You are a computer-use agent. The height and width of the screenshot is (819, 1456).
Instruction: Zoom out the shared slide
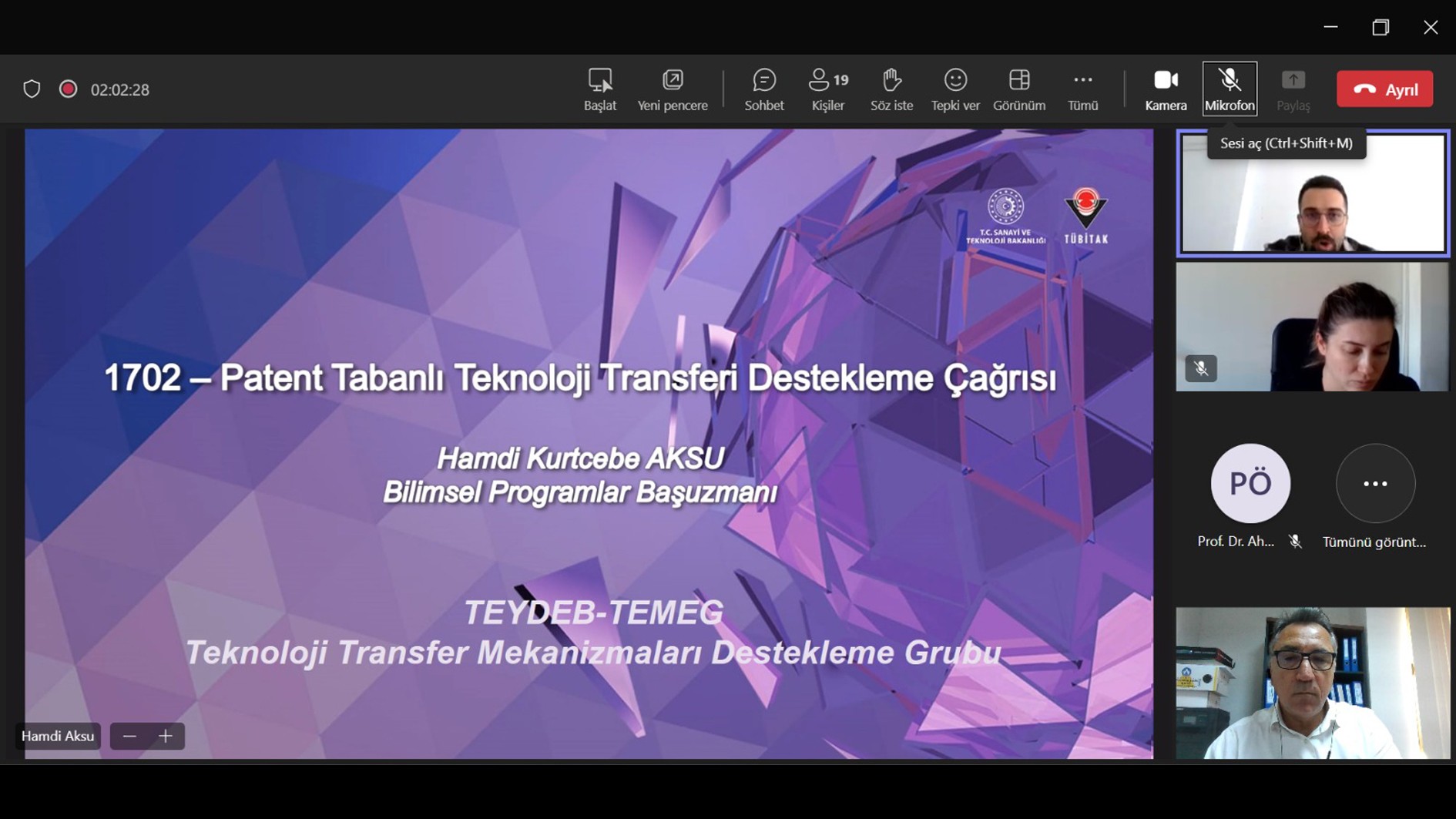click(x=129, y=736)
